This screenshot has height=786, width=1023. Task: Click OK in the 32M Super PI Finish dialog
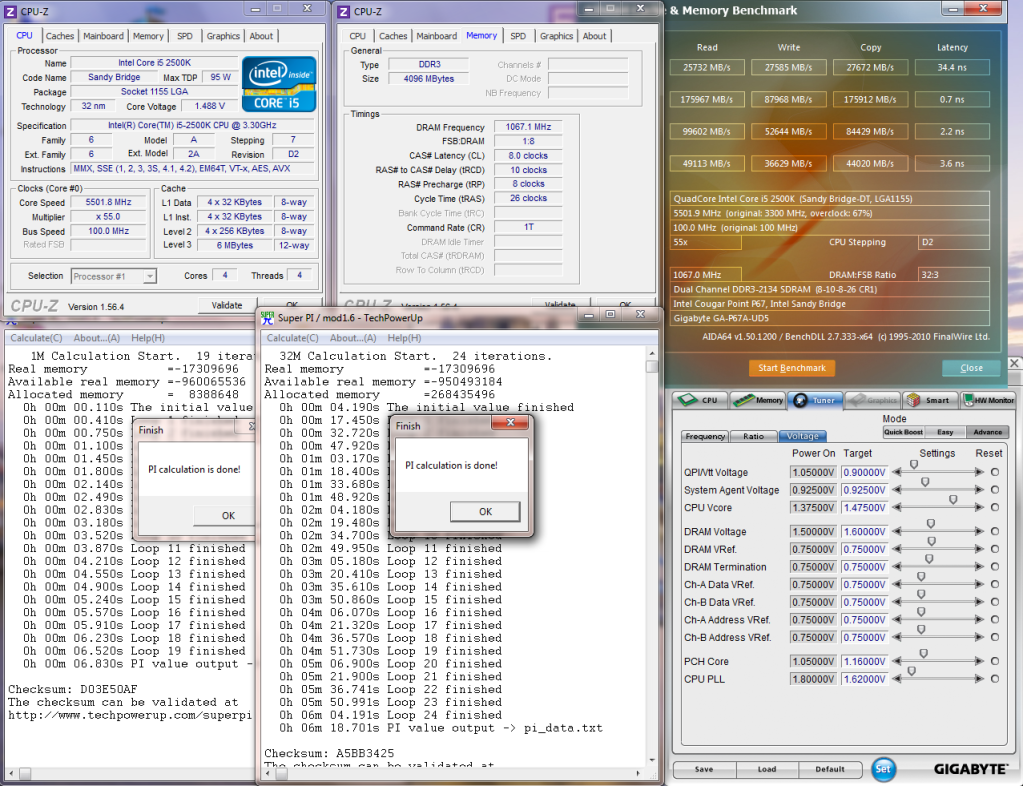point(485,511)
